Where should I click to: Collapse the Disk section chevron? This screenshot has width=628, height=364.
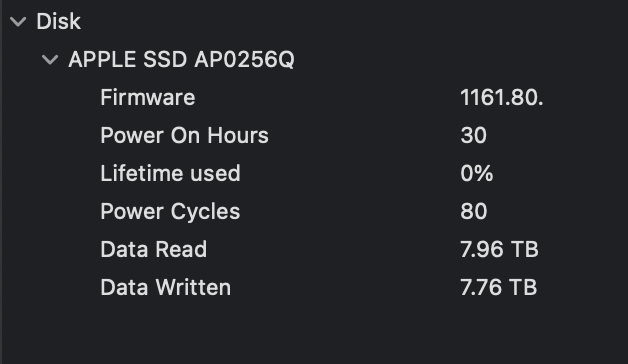18,22
